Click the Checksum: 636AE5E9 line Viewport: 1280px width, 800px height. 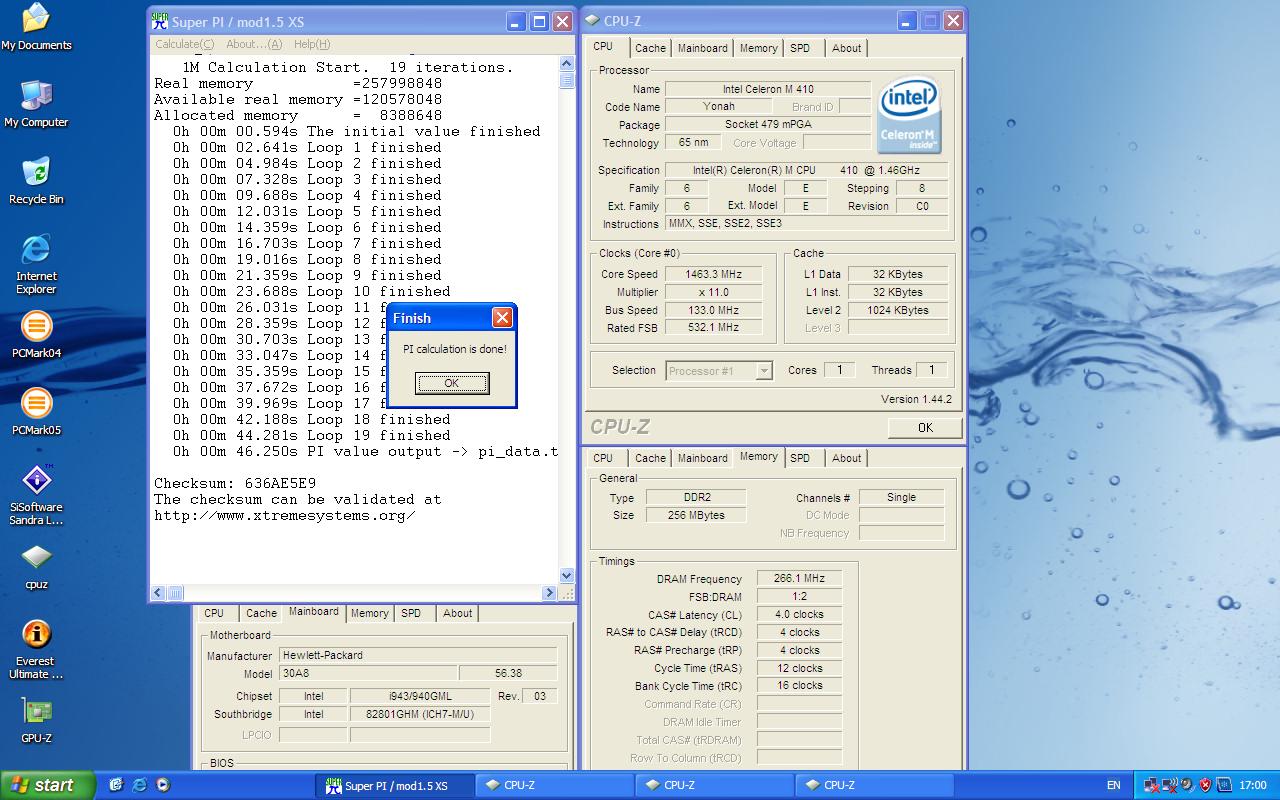pos(235,483)
